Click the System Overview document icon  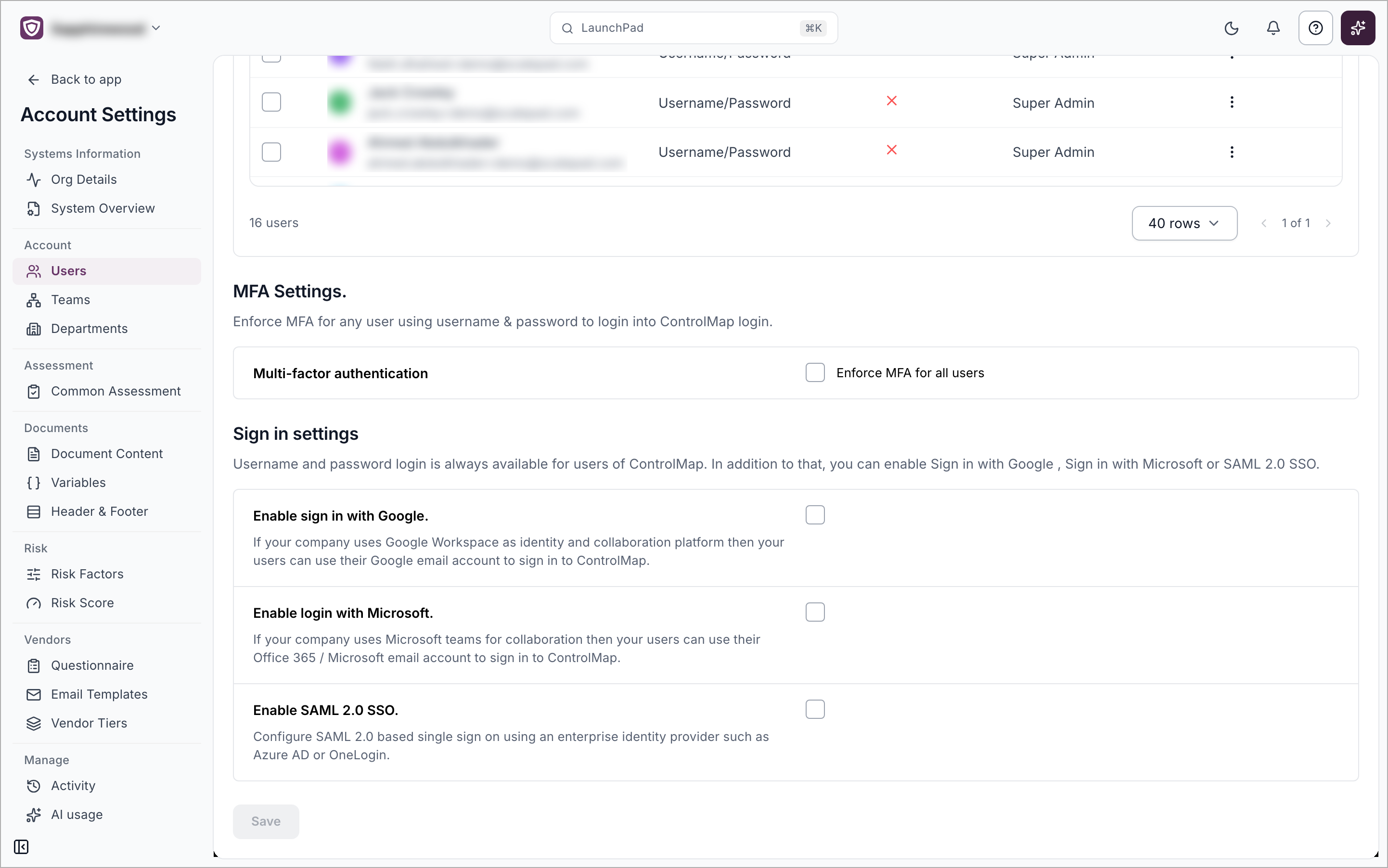click(34, 208)
